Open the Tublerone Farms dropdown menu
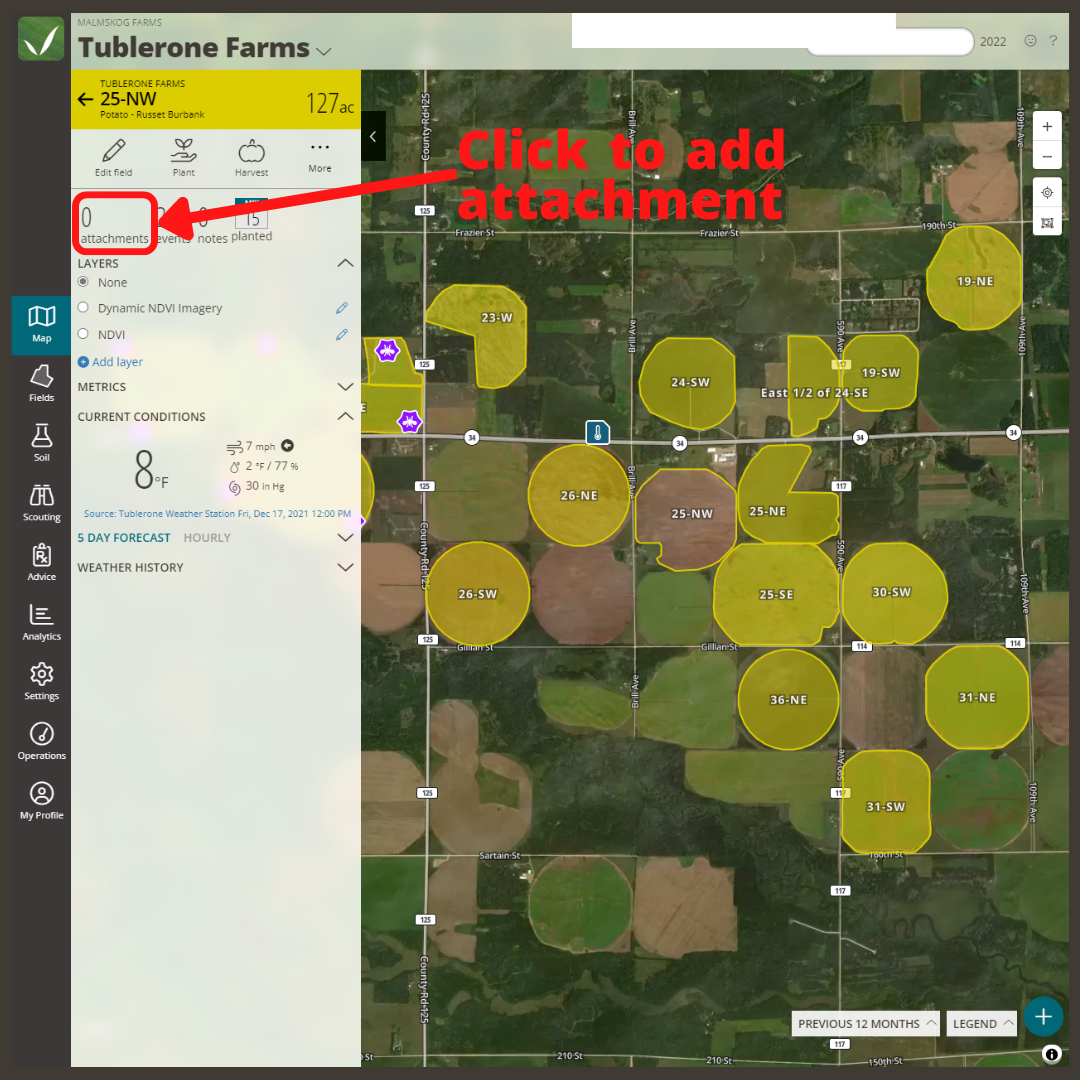 tap(323, 48)
